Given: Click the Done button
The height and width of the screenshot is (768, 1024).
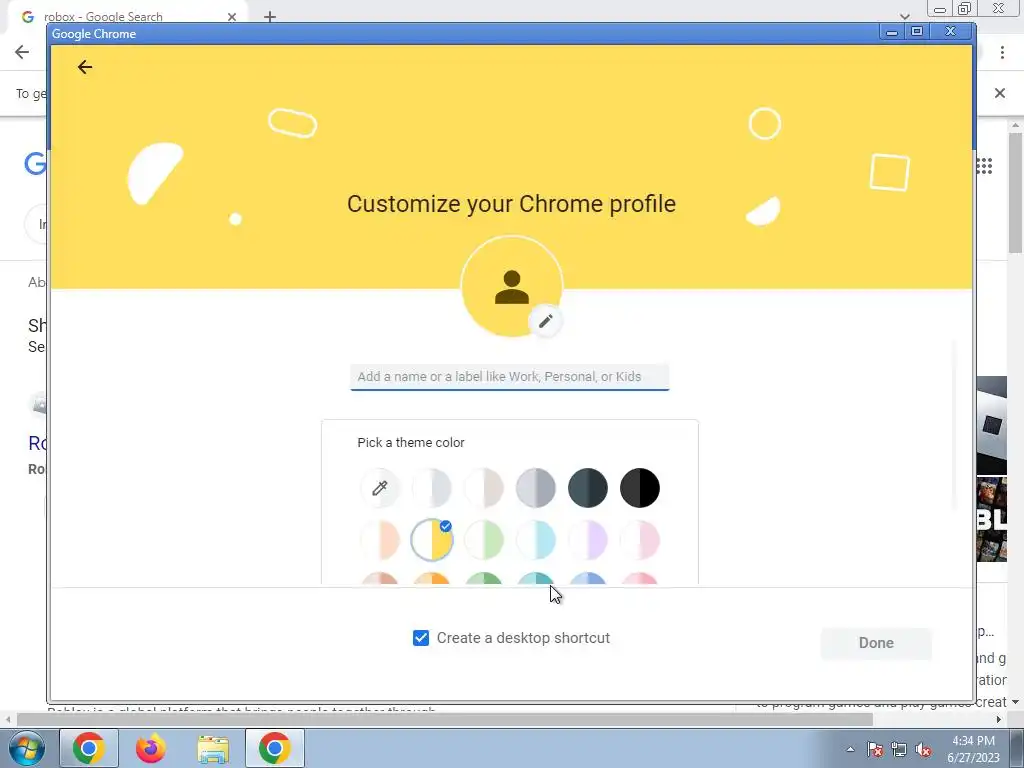Looking at the screenshot, I should click(x=876, y=643).
